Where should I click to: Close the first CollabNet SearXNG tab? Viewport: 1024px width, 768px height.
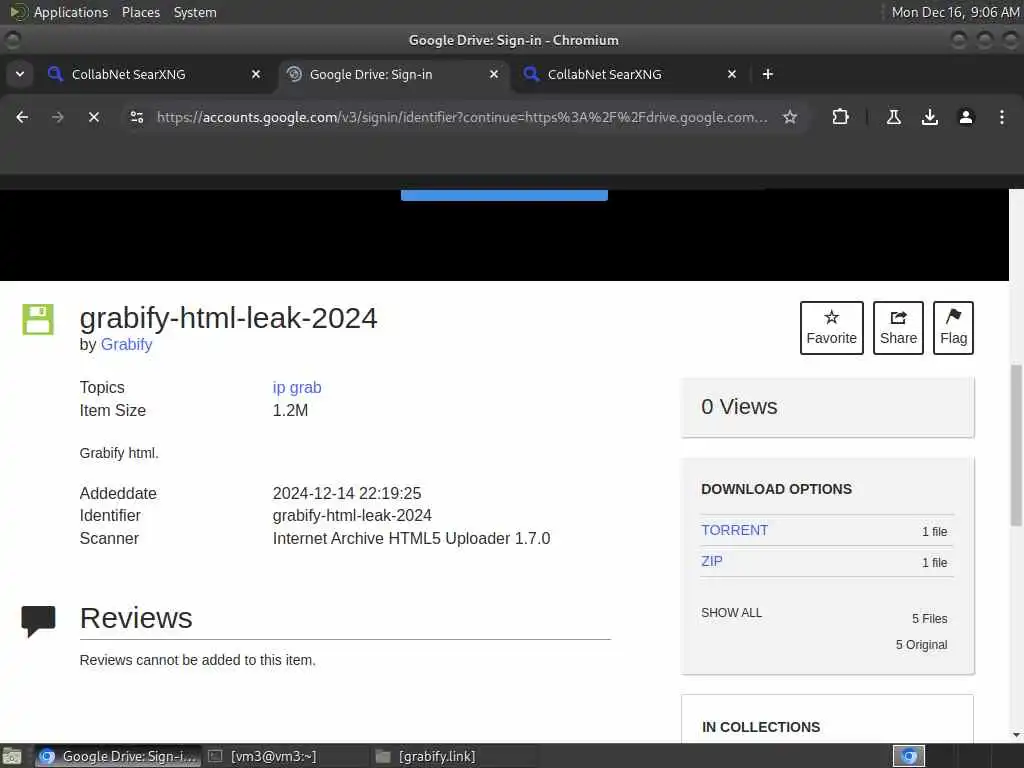pyautogui.click(x=256, y=74)
